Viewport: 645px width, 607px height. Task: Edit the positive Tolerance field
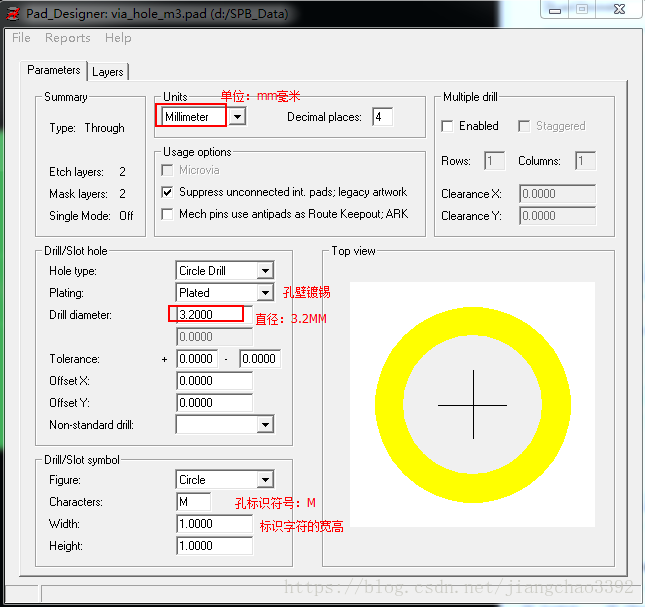click(197, 359)
